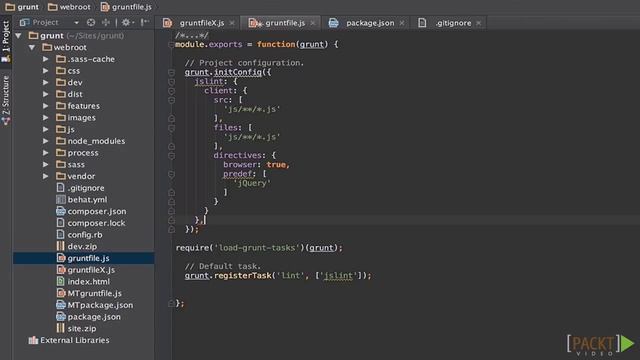Click the module.exports line
Viewport: 640px width, 360px height.
point(256,44)
